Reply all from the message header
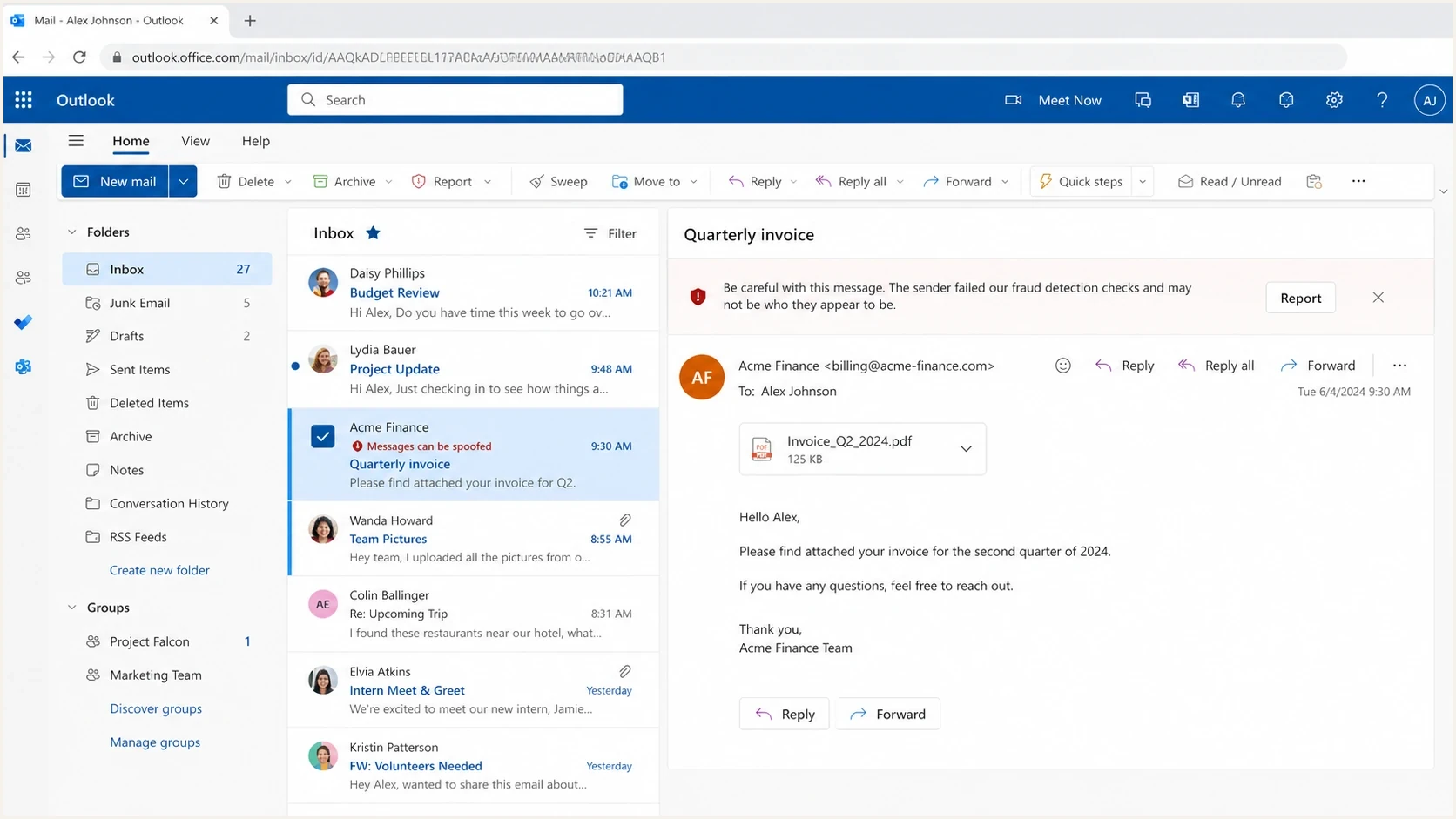Image resolution: width=1456 pixels, height=819 pixels. (1216, 366)
